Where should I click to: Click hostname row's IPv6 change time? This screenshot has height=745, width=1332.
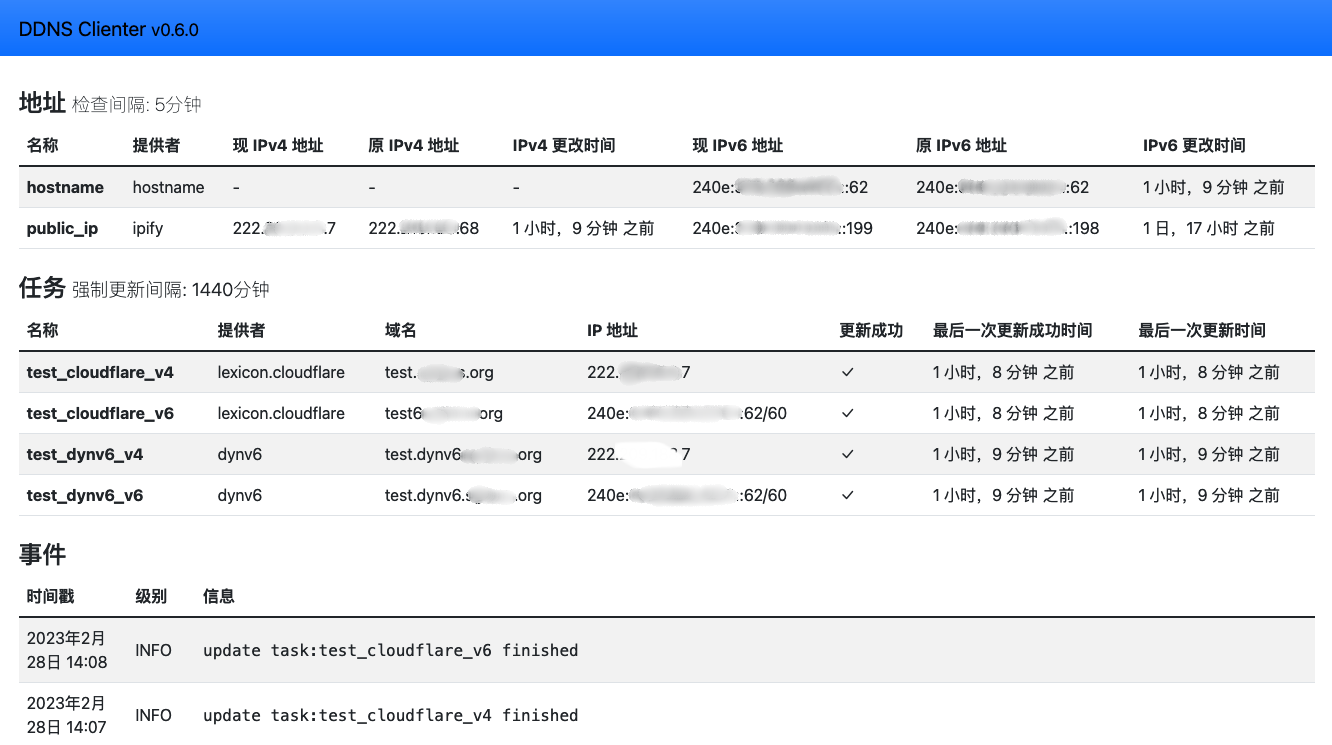coord(1214,187)
